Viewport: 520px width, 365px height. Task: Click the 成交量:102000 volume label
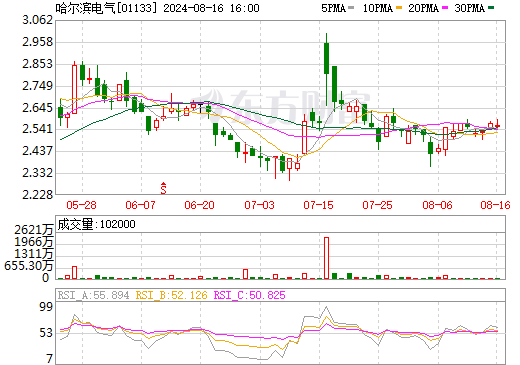97,224
